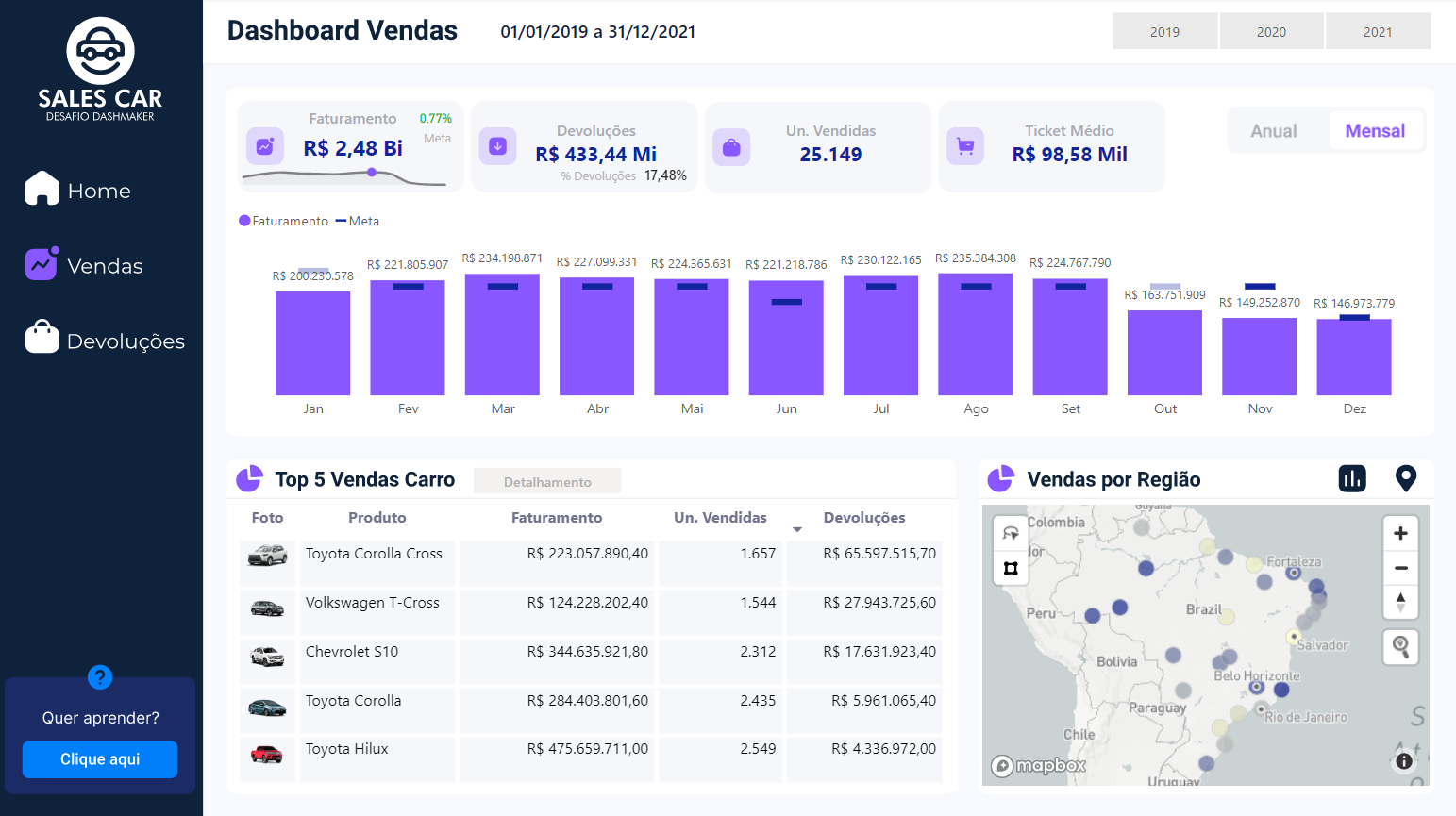Click the Devoluções card download icon
The width and height of the screenshot is (1456, 816).
497,146
